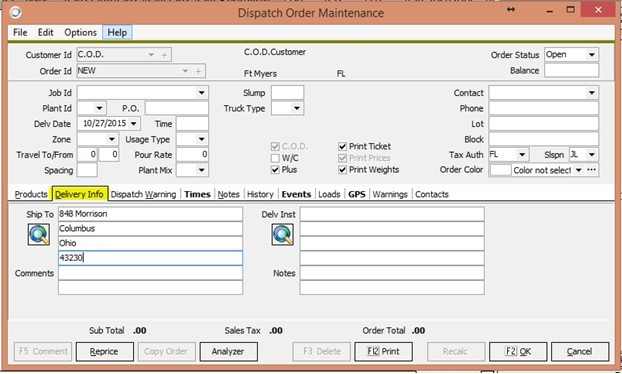Click the Reprice button
622x374 pixels.
[104, 351]
